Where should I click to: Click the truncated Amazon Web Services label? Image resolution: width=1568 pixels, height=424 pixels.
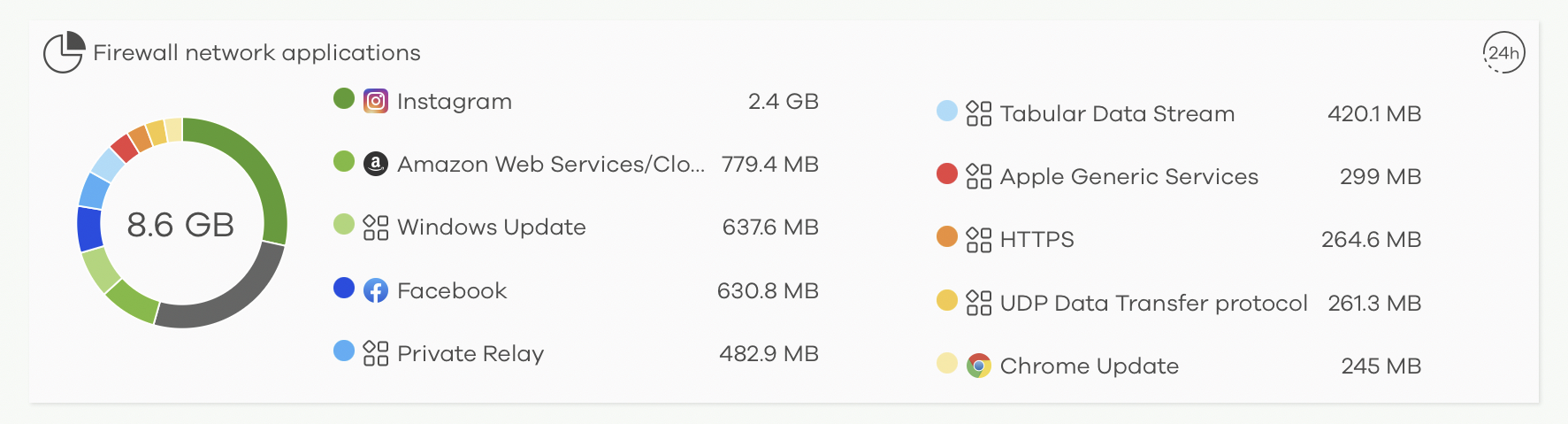[x=550, y=165]
